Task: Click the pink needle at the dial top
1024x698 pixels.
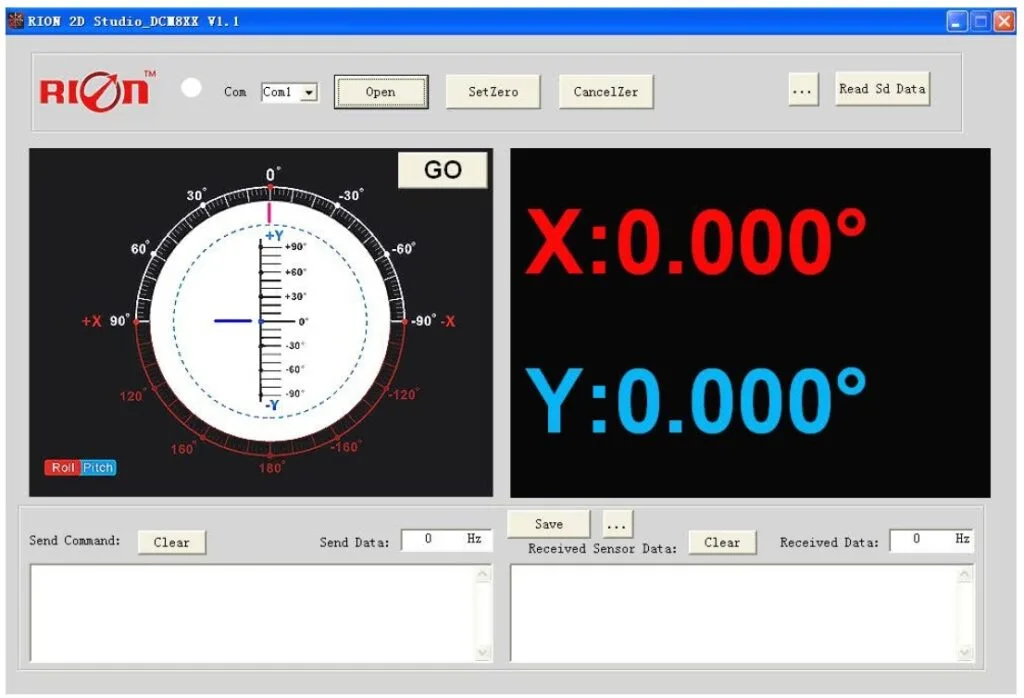Action: coord(268,213)
